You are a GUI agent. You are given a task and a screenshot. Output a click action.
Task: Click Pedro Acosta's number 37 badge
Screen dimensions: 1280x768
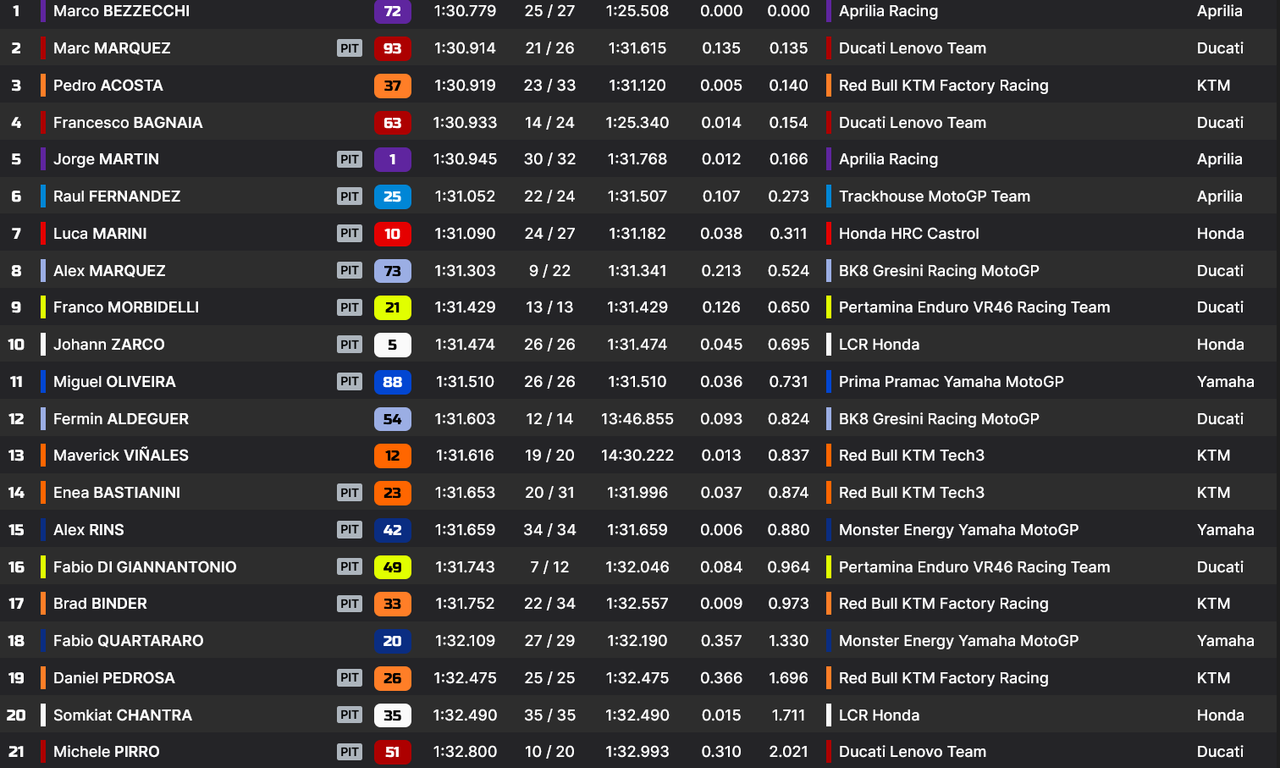(x=392, y=85)
